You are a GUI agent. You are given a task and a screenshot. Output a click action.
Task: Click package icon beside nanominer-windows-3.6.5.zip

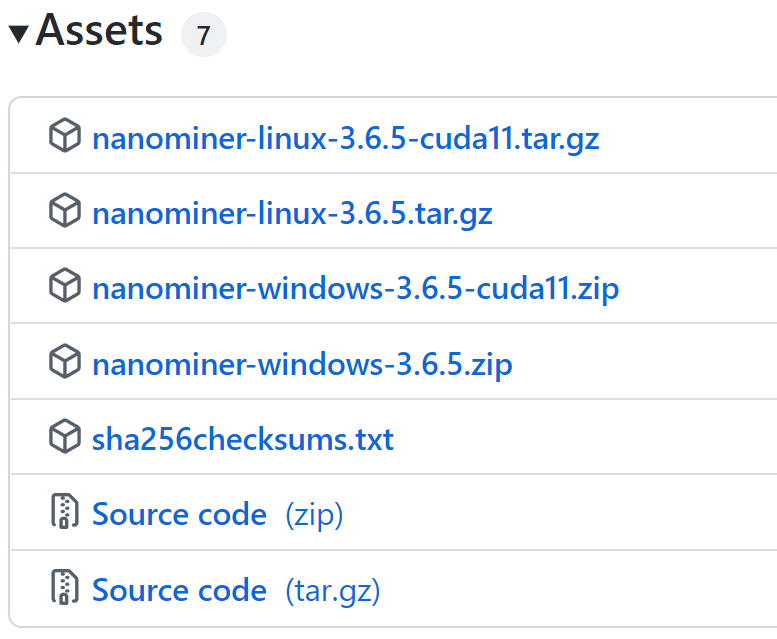tap(65, 362)
